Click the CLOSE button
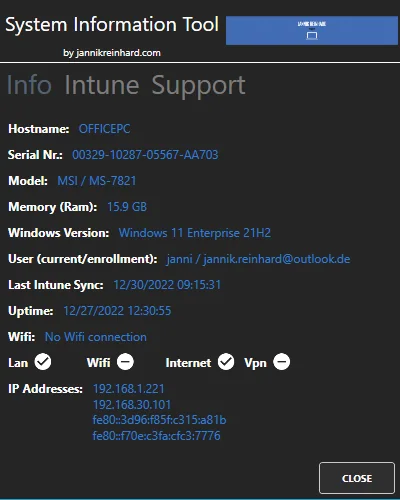The image size is (400, 500). coord(357,478)
